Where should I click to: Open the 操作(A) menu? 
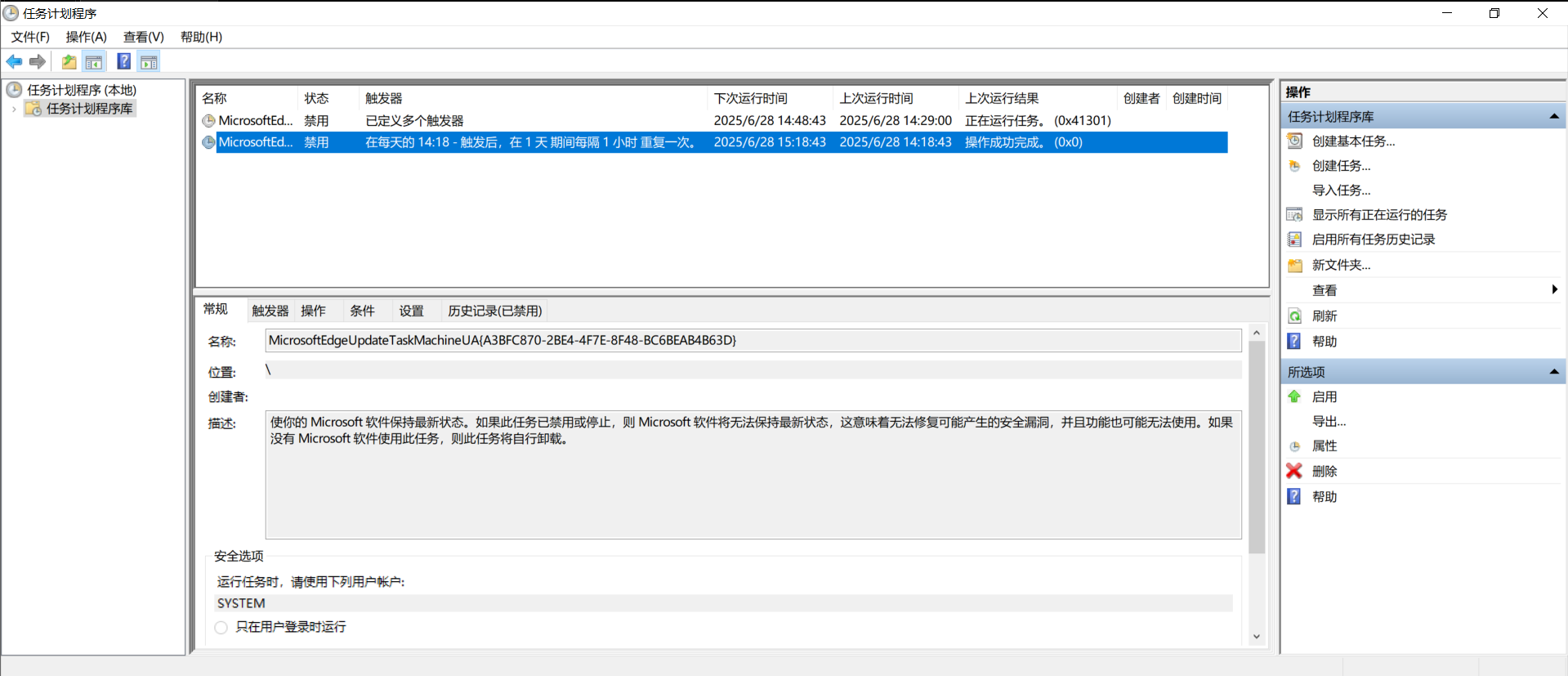[x=87, y=37]
